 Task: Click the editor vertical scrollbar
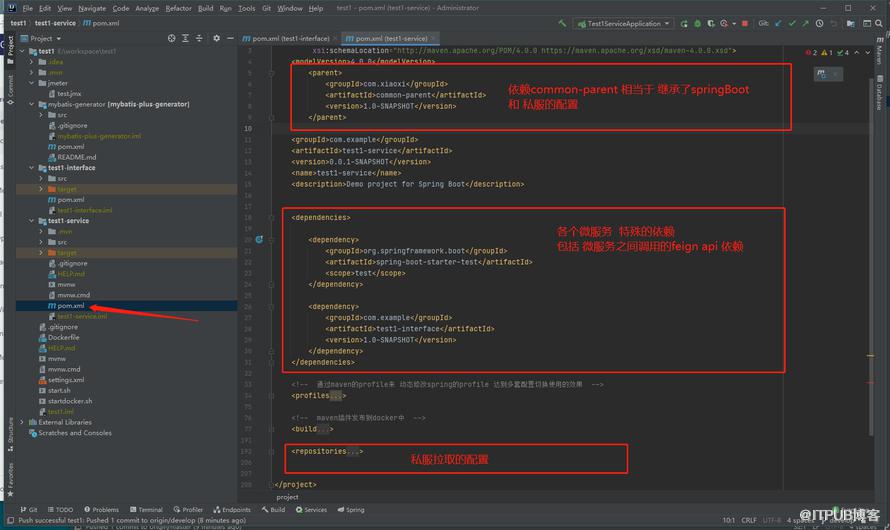(871, 255)
